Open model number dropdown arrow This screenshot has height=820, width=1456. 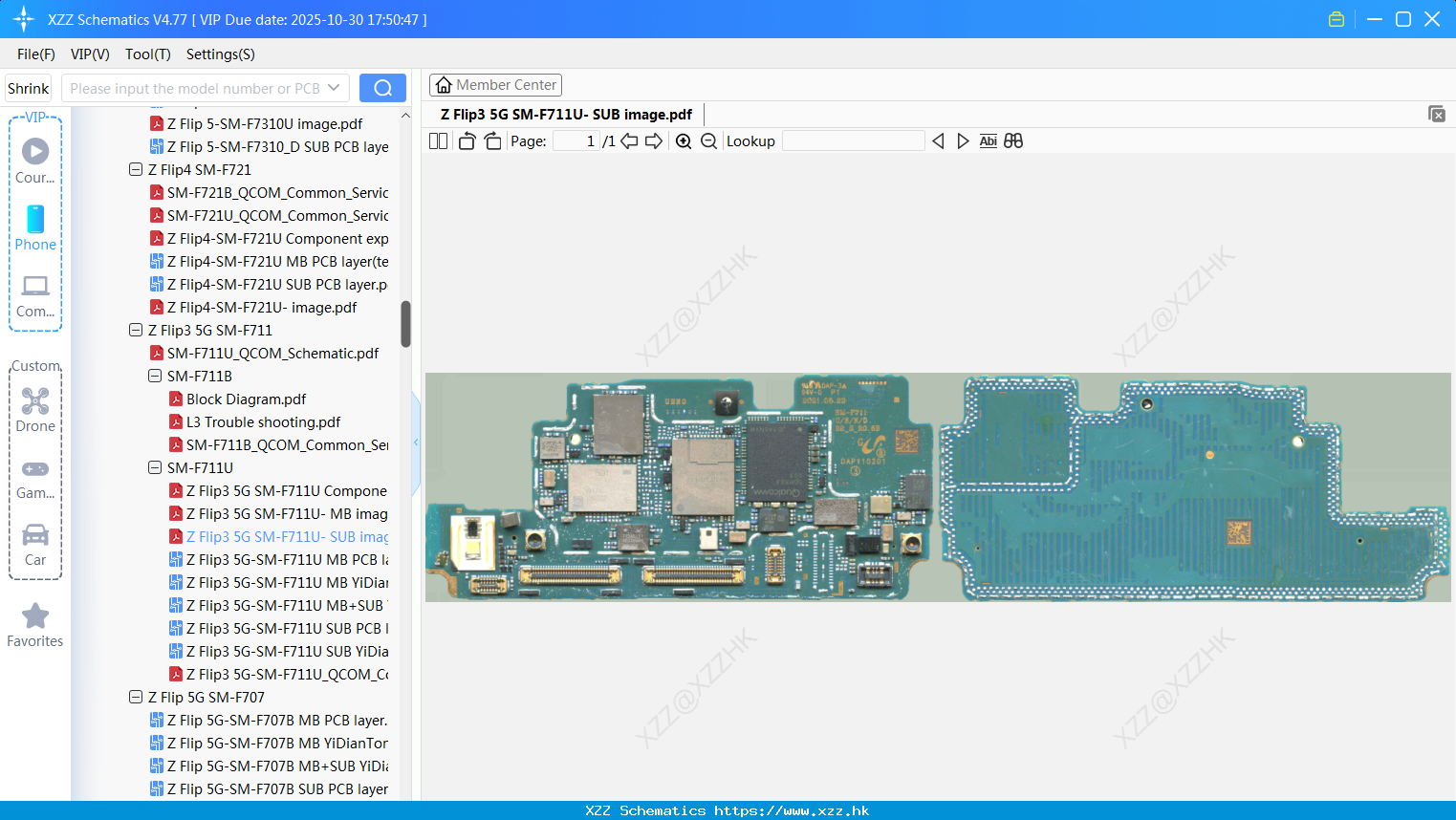334,88
